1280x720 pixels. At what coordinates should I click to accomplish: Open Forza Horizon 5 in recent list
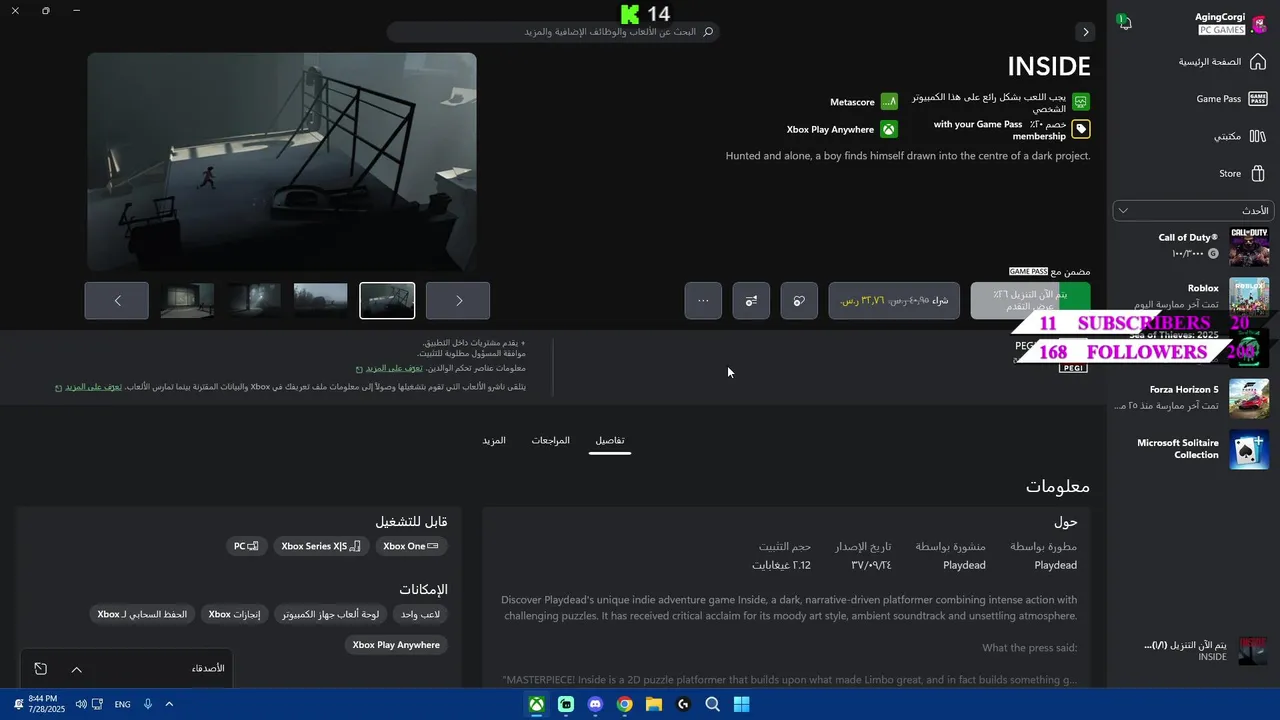pyautogui.click(x=1193, y=398)
